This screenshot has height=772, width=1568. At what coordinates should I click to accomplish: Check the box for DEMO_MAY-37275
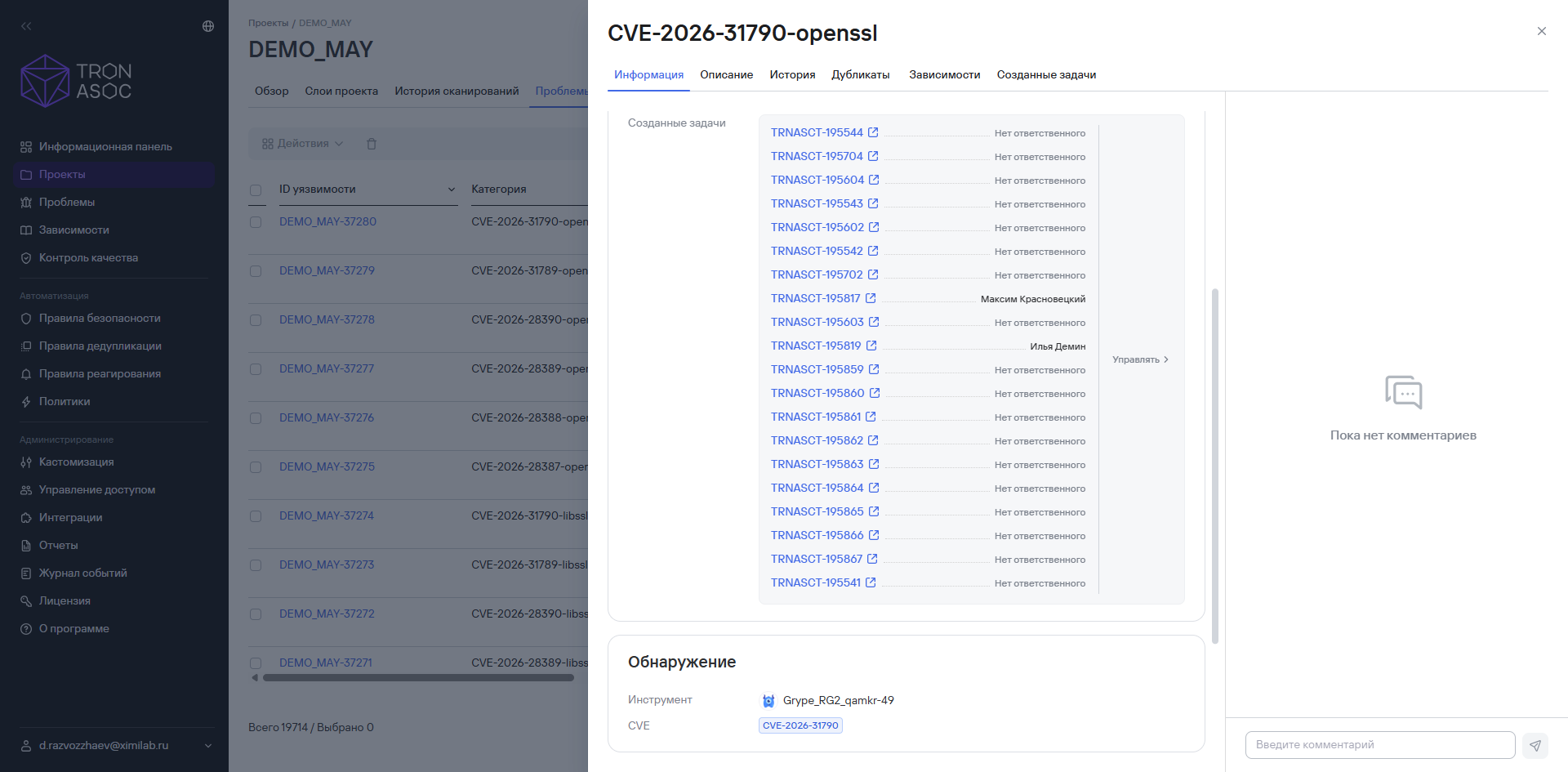pos(256,467)
